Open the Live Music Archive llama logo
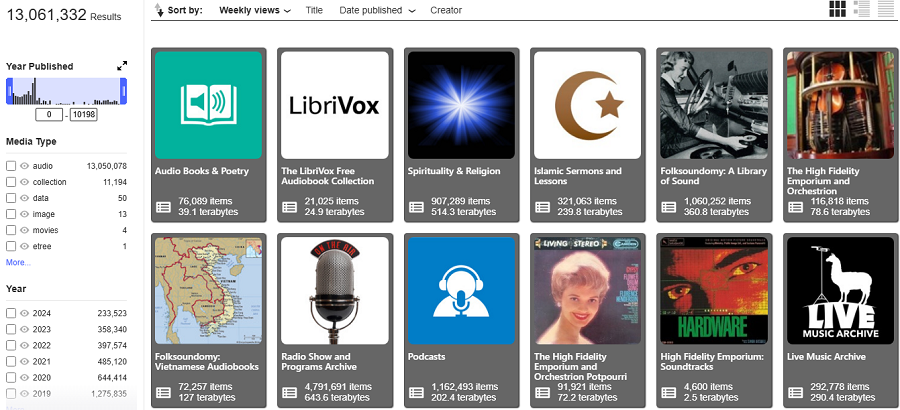The width and height of the screenshot is (900, 410). [x=840, y=291]
